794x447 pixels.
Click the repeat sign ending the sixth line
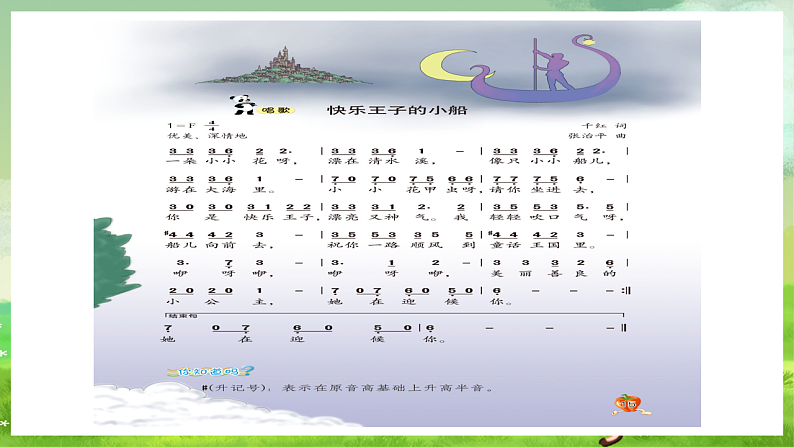pyautogui.click(x=626, y=291)
